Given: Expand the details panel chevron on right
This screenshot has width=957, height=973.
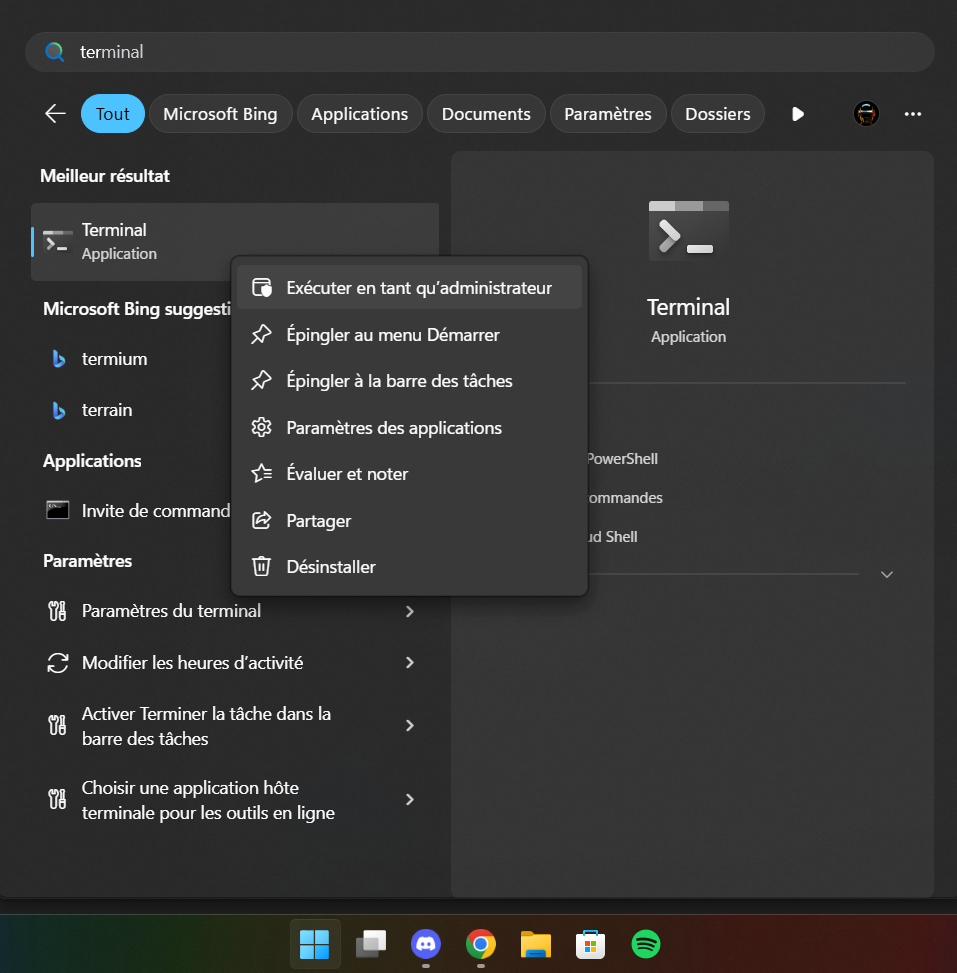Looking at the screenshot, I should pos(886,574).
